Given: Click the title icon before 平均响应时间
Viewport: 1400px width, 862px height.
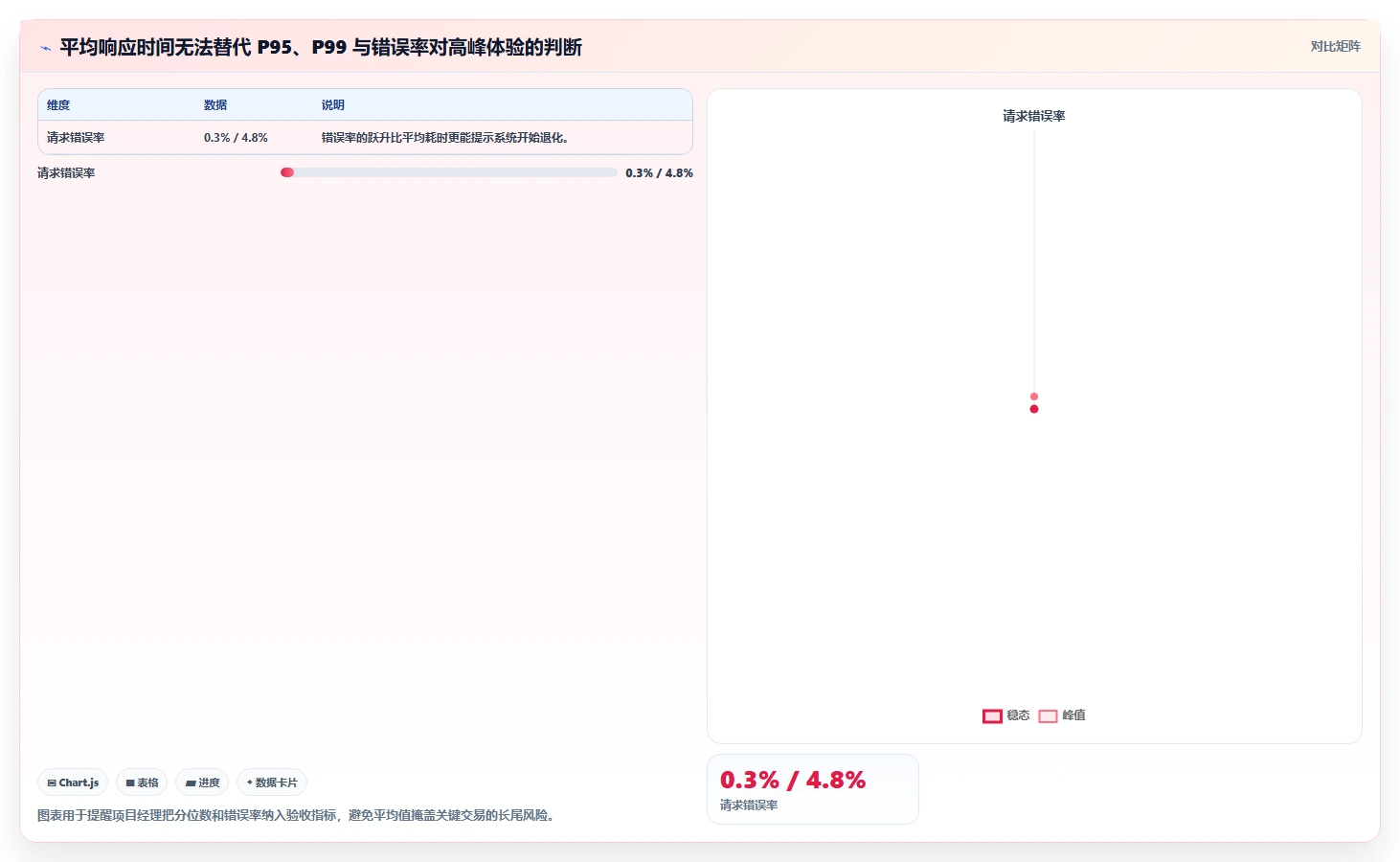Looking at the screenshot, I should pyautogui.click(x=45, y=48).
